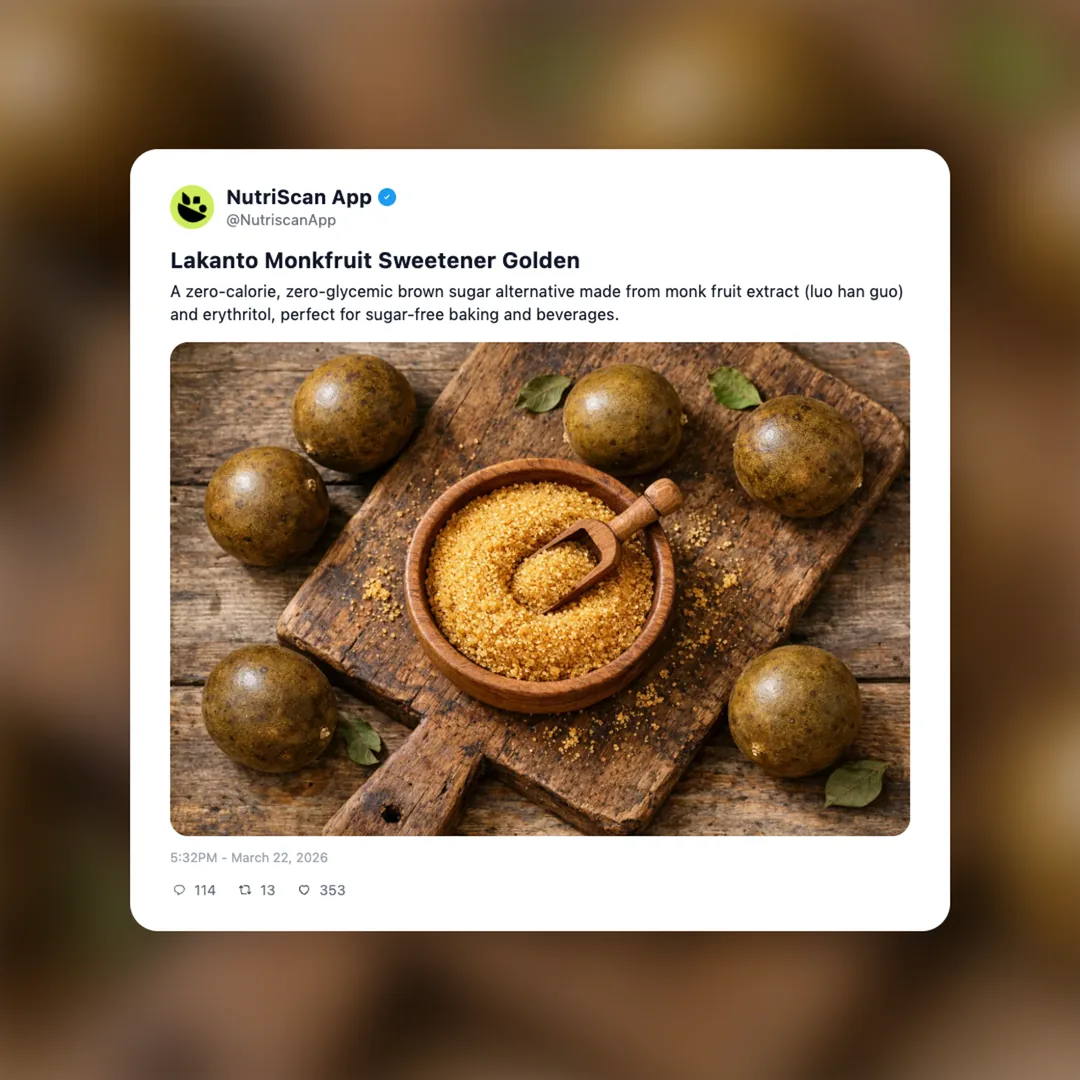This screenshot has height=1080, width=1080.
Task: Click the green leaf at photo bottom-right
Action: click(x=855, y=783)
